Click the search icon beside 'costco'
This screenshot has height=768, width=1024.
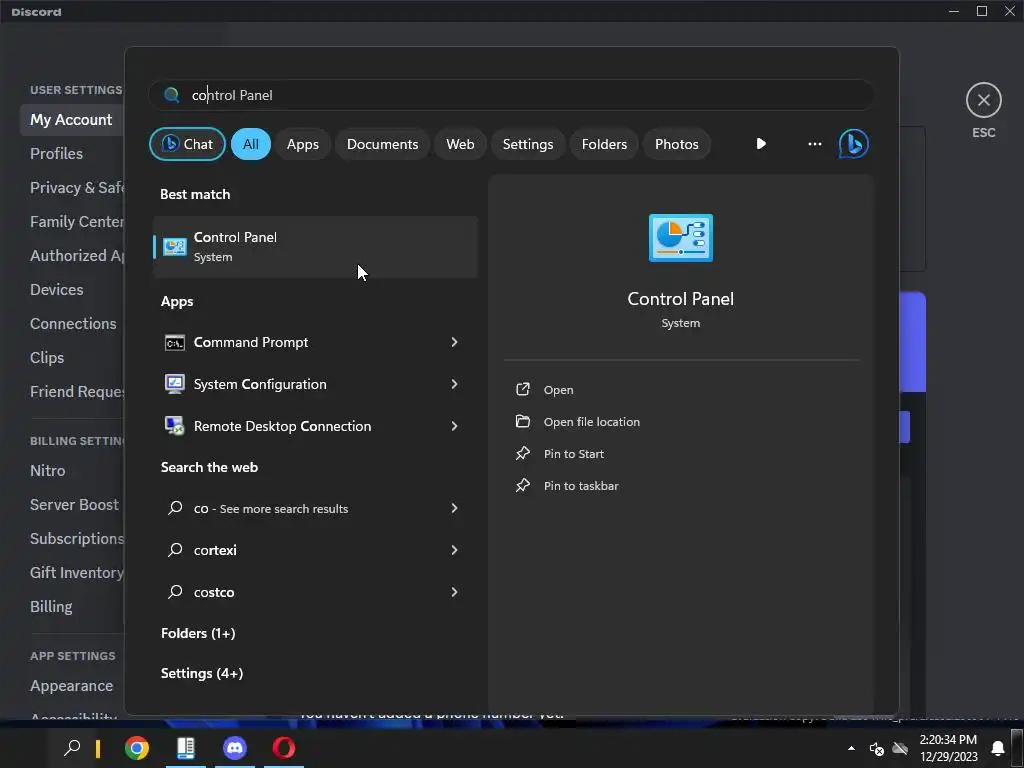coord(175,592)
